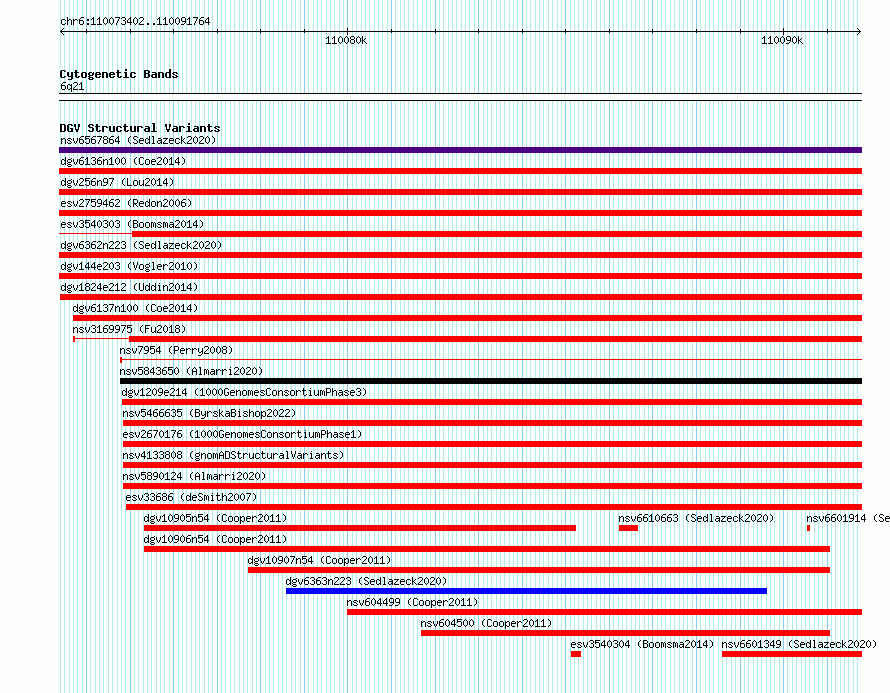Open the nsv7954 (Perry2008) label

176,350
